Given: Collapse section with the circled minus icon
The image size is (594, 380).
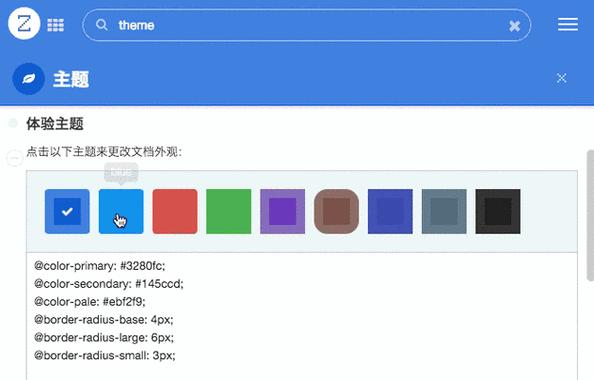Looking at the screenshot, I should (15, 158).
